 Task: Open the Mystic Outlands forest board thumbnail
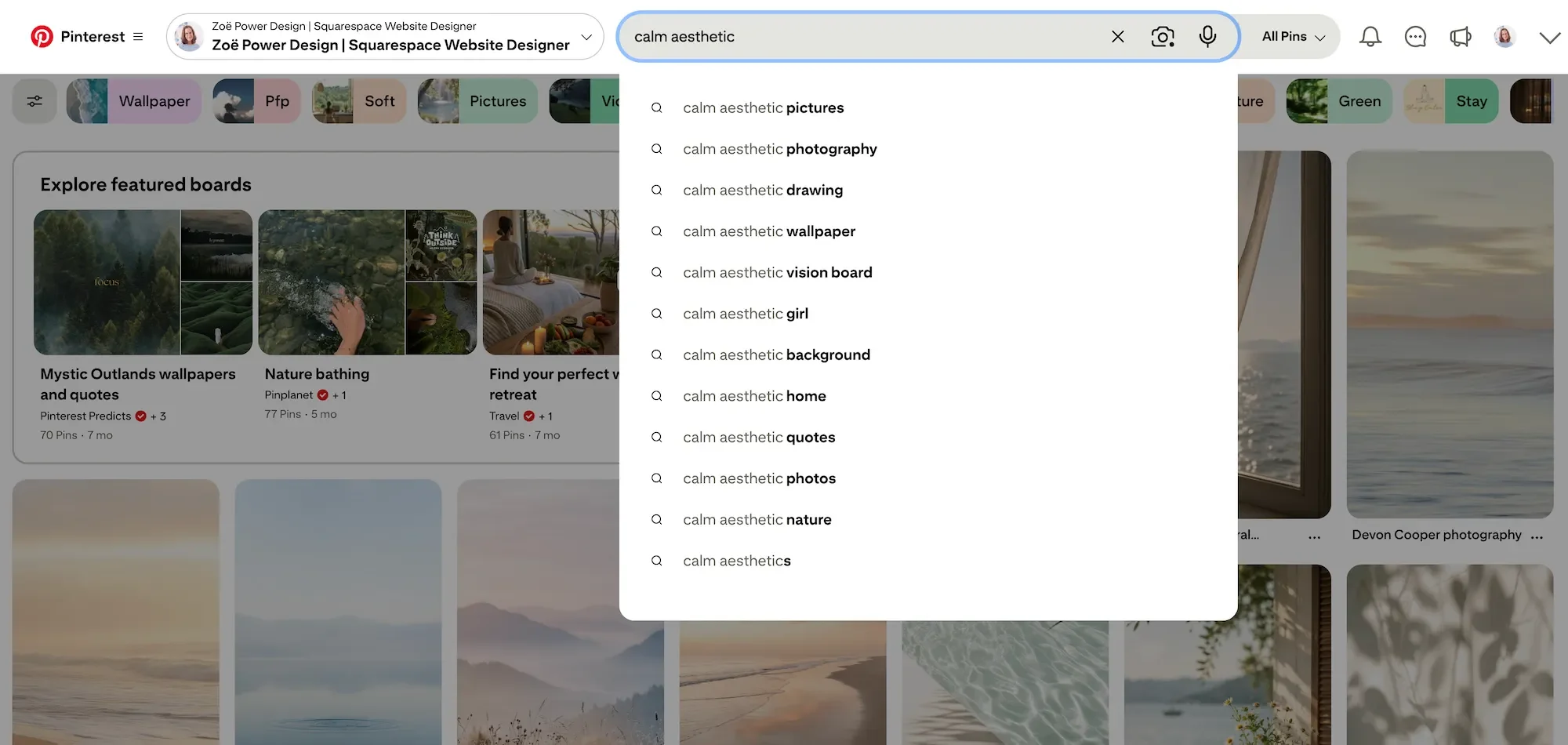107,282
